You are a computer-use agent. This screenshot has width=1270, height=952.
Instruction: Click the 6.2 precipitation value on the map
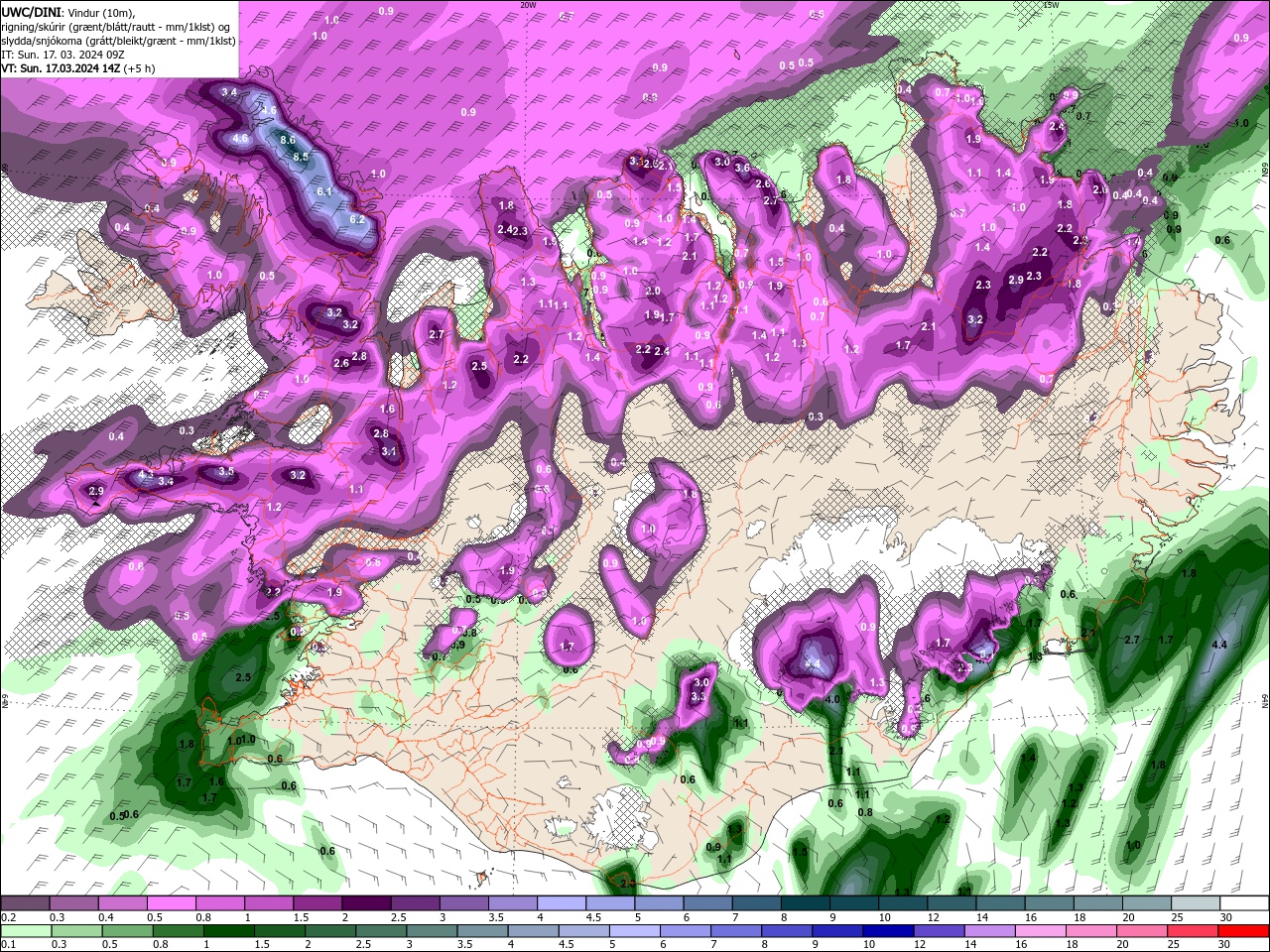pyautogui.click(x=358, y=219)
